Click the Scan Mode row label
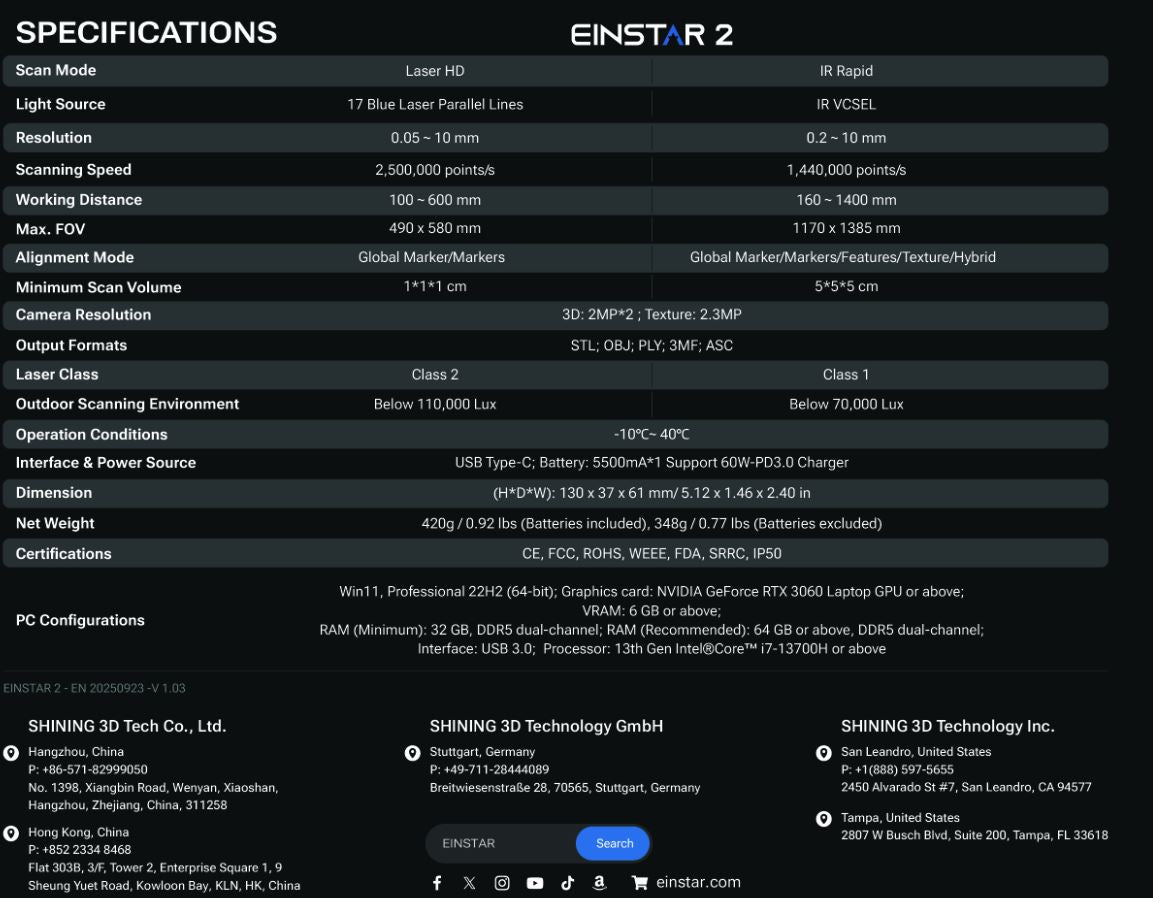This screenshot has height=898, width=1153. pos(56,70)
